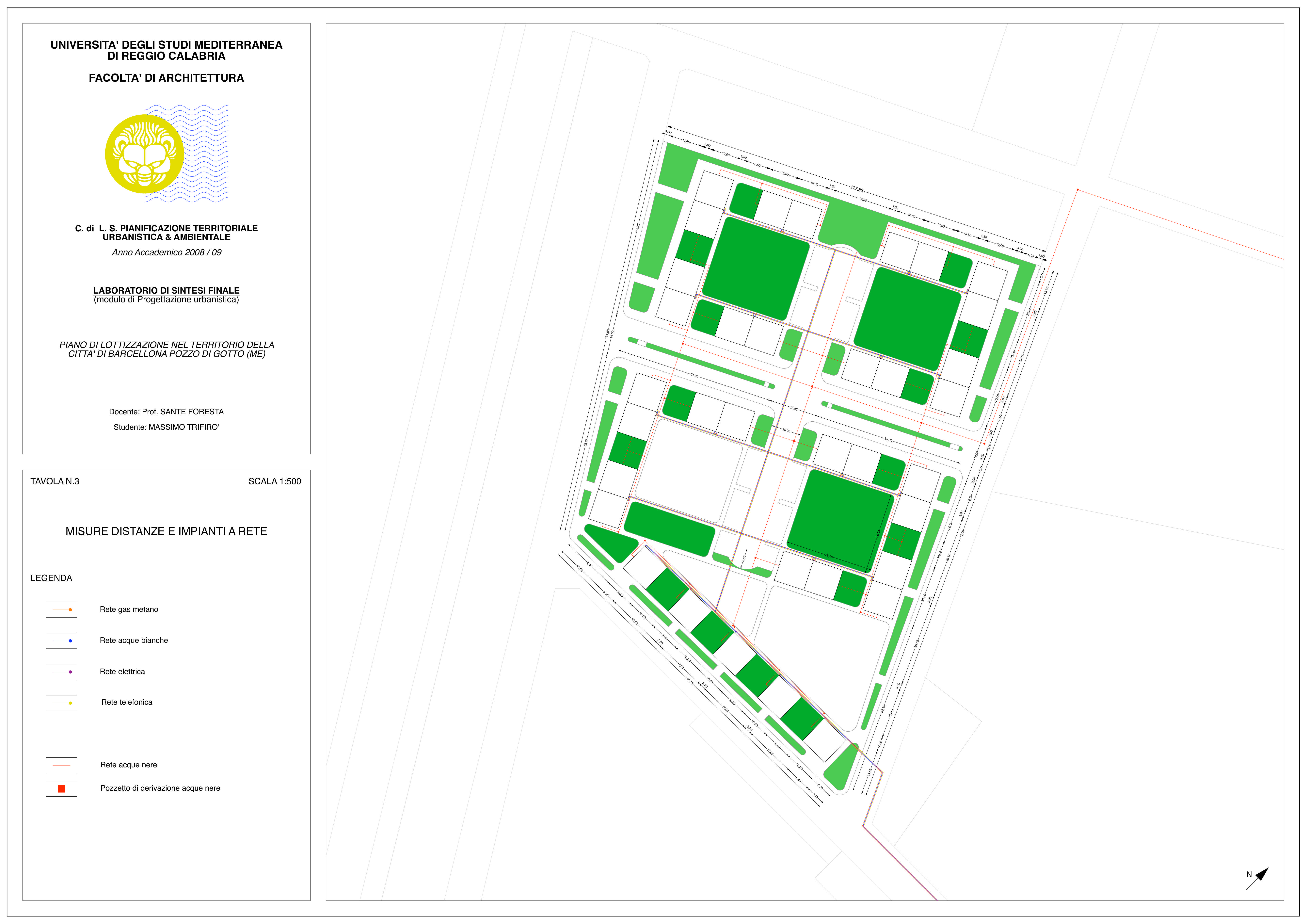Click the TAVOLA N.3 label
Screen dimensions: 1308x924
pos(55,481)
